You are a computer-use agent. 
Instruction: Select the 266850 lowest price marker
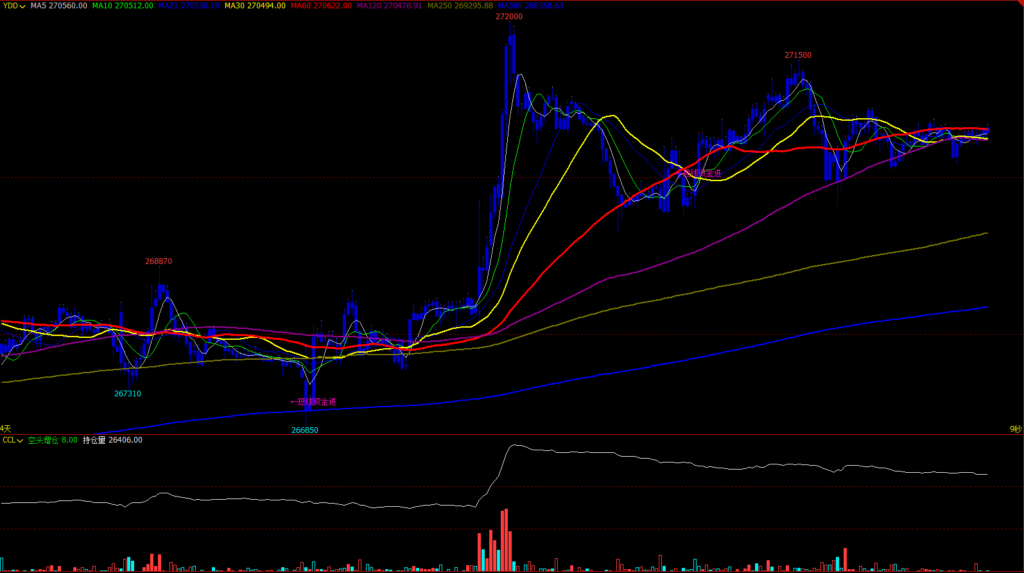coord(305,429)
